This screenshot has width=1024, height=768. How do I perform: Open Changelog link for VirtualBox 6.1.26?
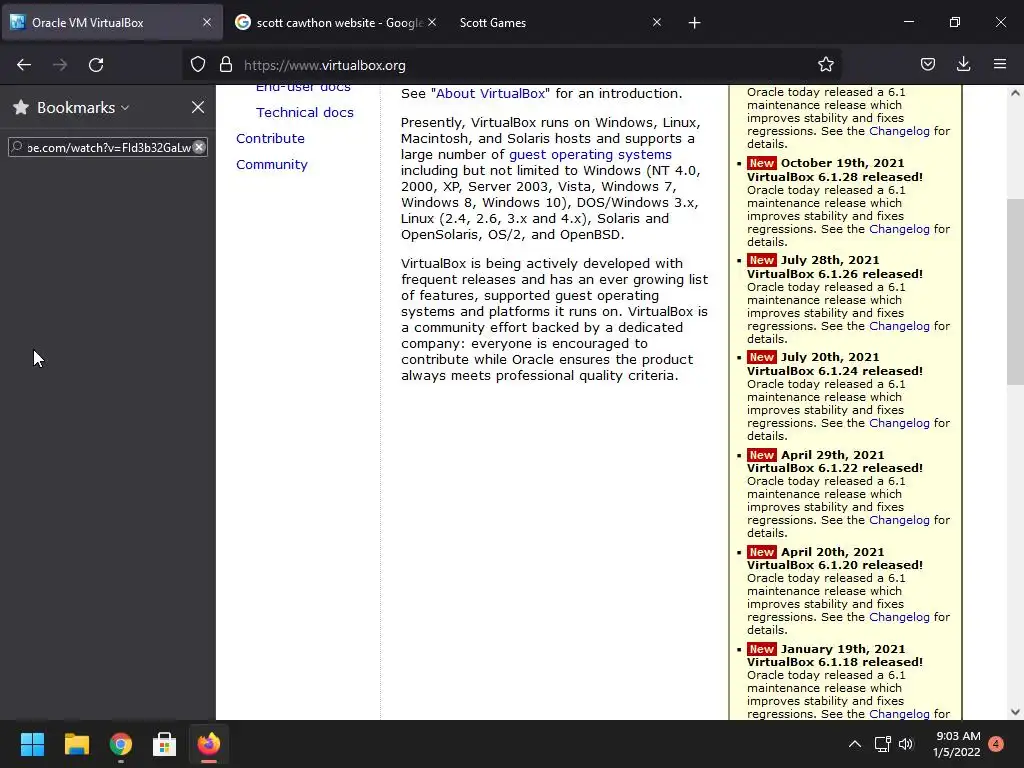(899, 326)
